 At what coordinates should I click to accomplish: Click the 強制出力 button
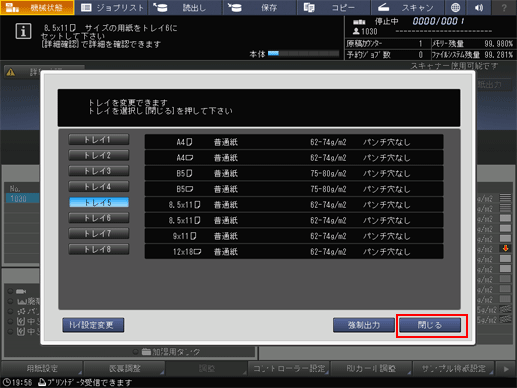(364, 325)
